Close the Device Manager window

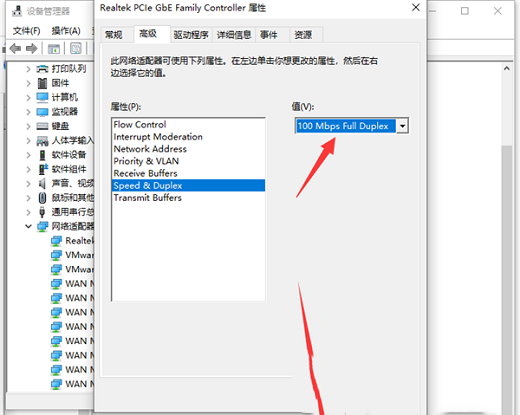tap(498, 11)
